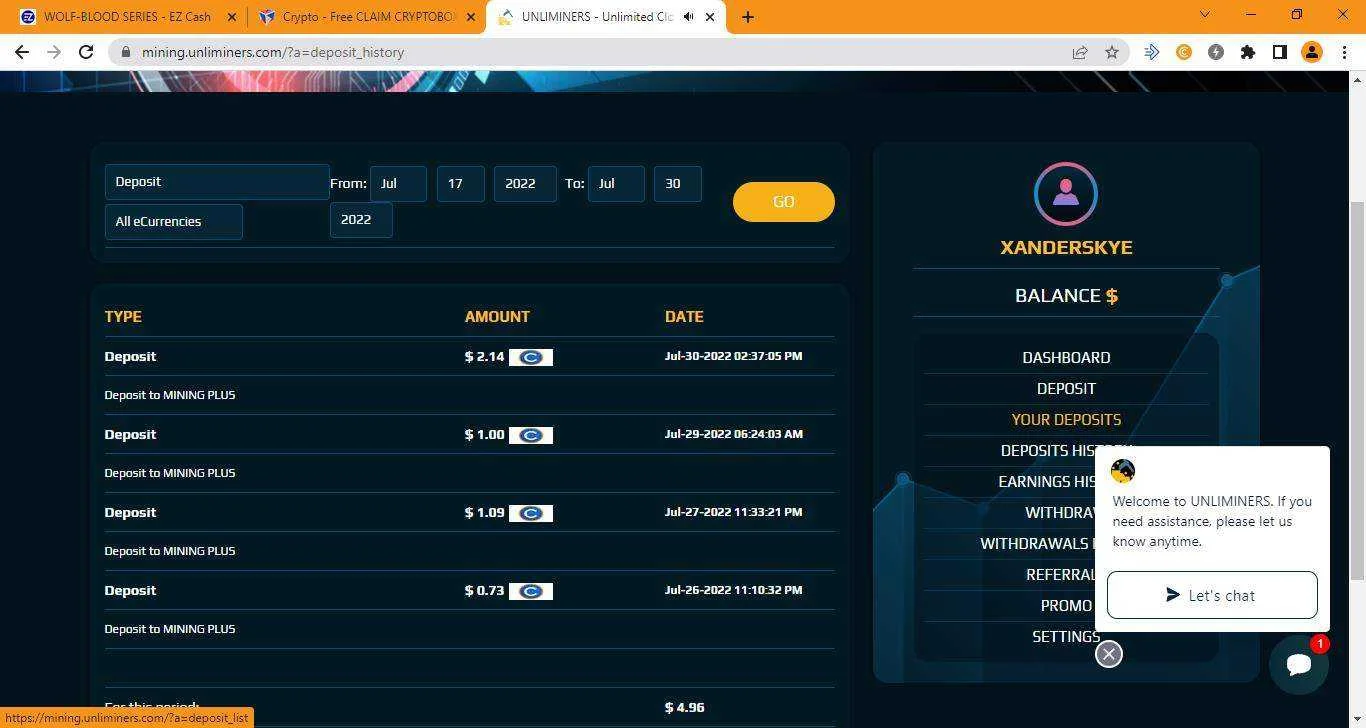View site security info lock icon
This screenshot has width=1366, height=728.
(x=124, y=52)
